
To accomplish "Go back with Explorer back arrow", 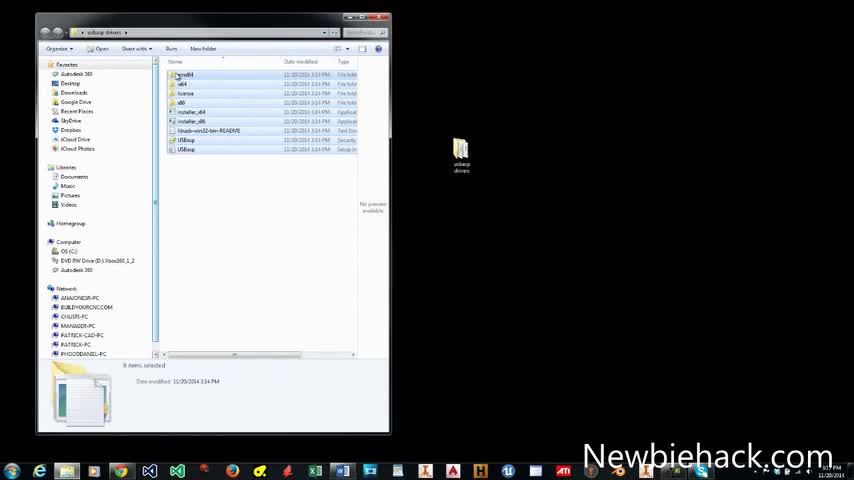I will click(46, 33).
